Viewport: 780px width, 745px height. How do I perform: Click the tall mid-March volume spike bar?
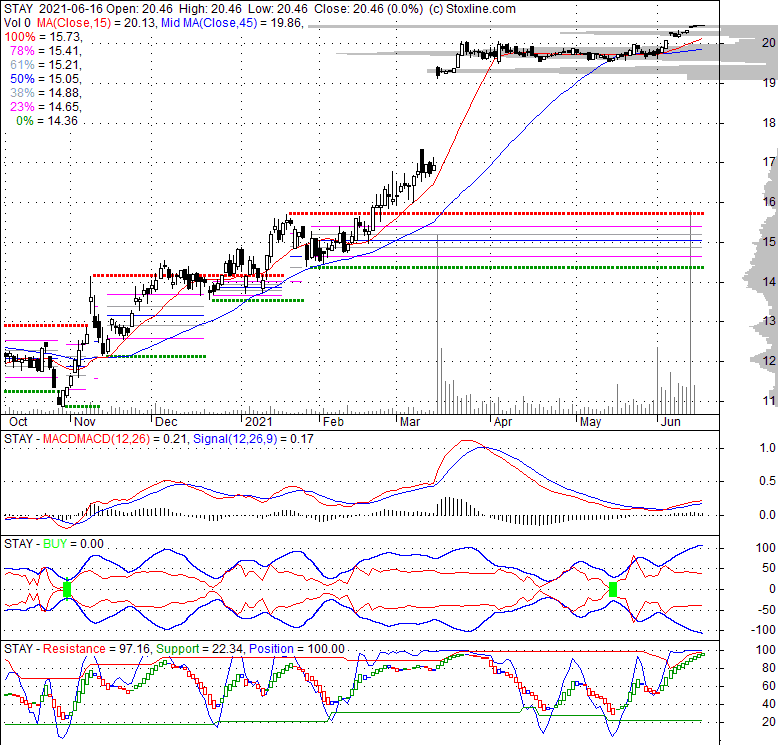click(x=437, y=324)
